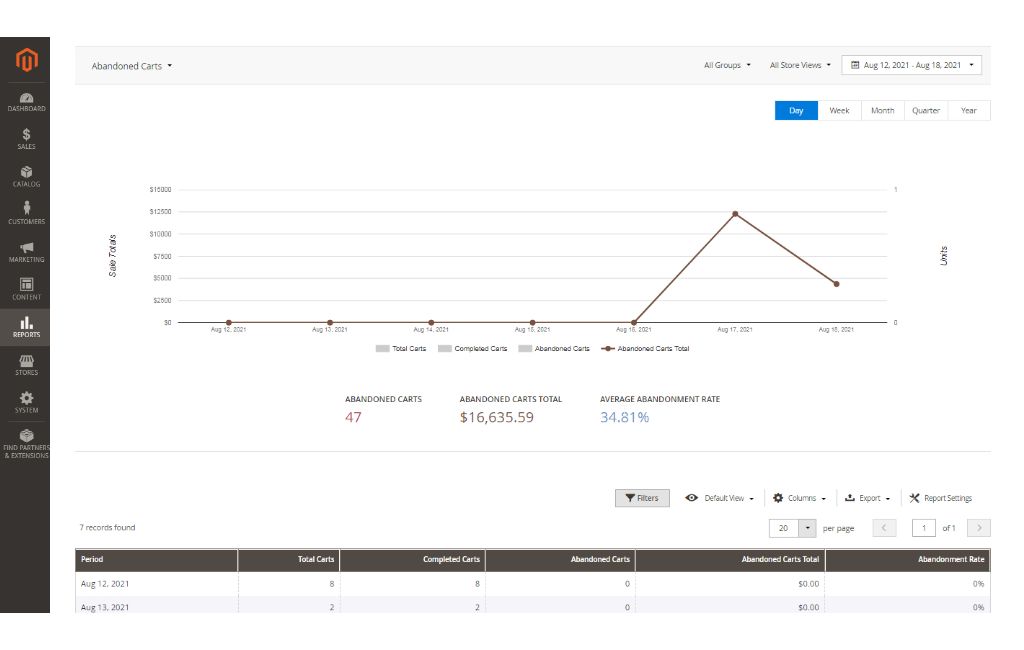Sort by Abandonment Rate column header
This screenshot has width=1024, height=650.
point(908,560)
